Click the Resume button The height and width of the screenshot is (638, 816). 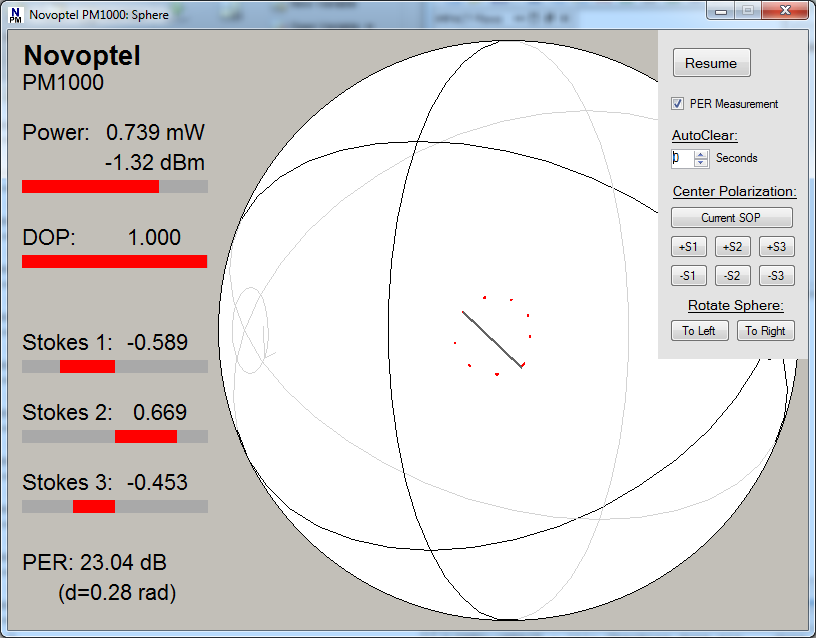pos(711,63)
